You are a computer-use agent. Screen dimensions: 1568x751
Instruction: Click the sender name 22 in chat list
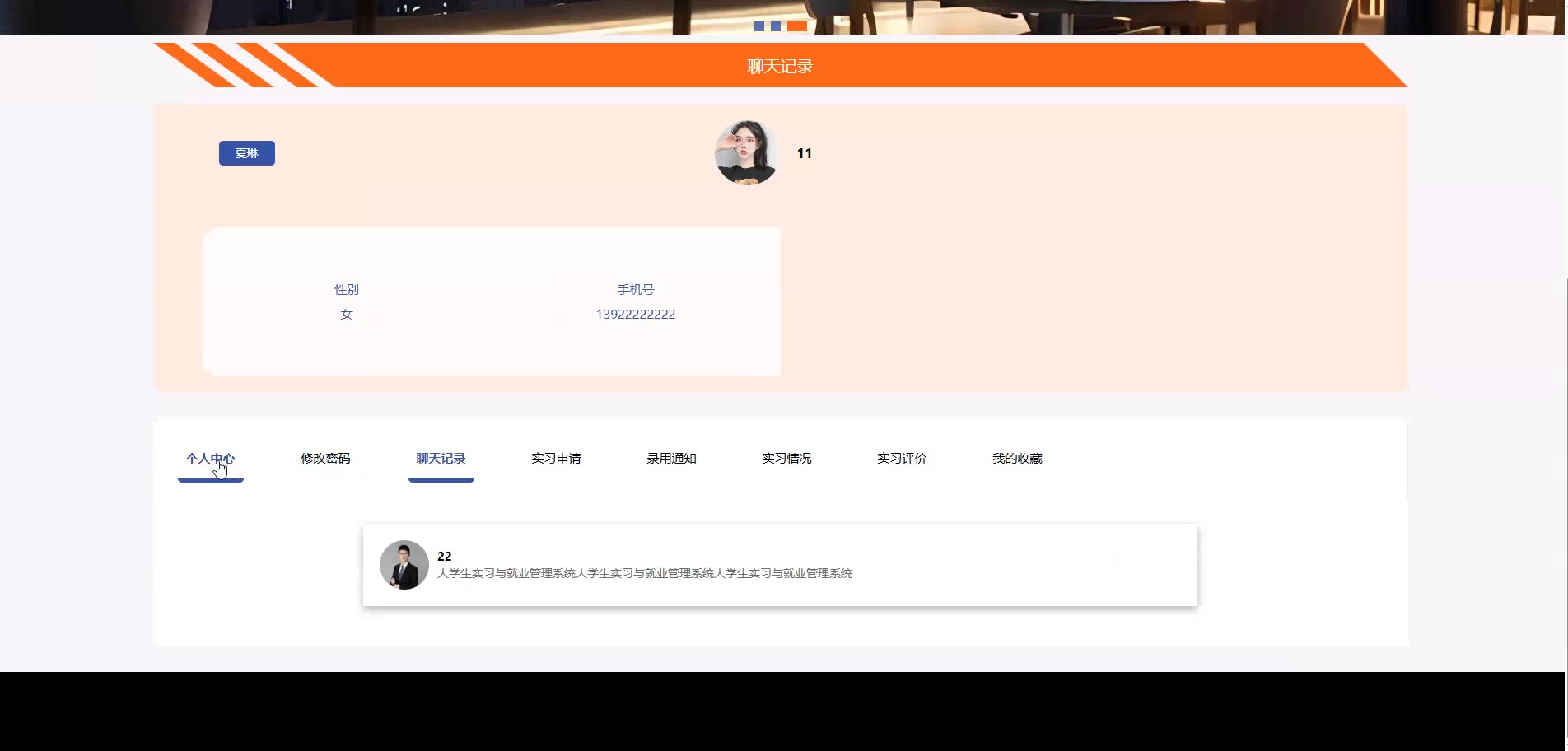(445, 557)
